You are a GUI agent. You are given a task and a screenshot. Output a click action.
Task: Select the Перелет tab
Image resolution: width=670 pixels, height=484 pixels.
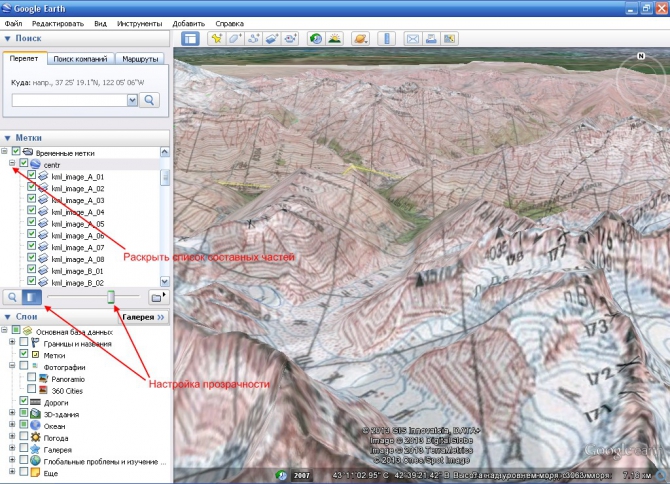coord(24,59)
